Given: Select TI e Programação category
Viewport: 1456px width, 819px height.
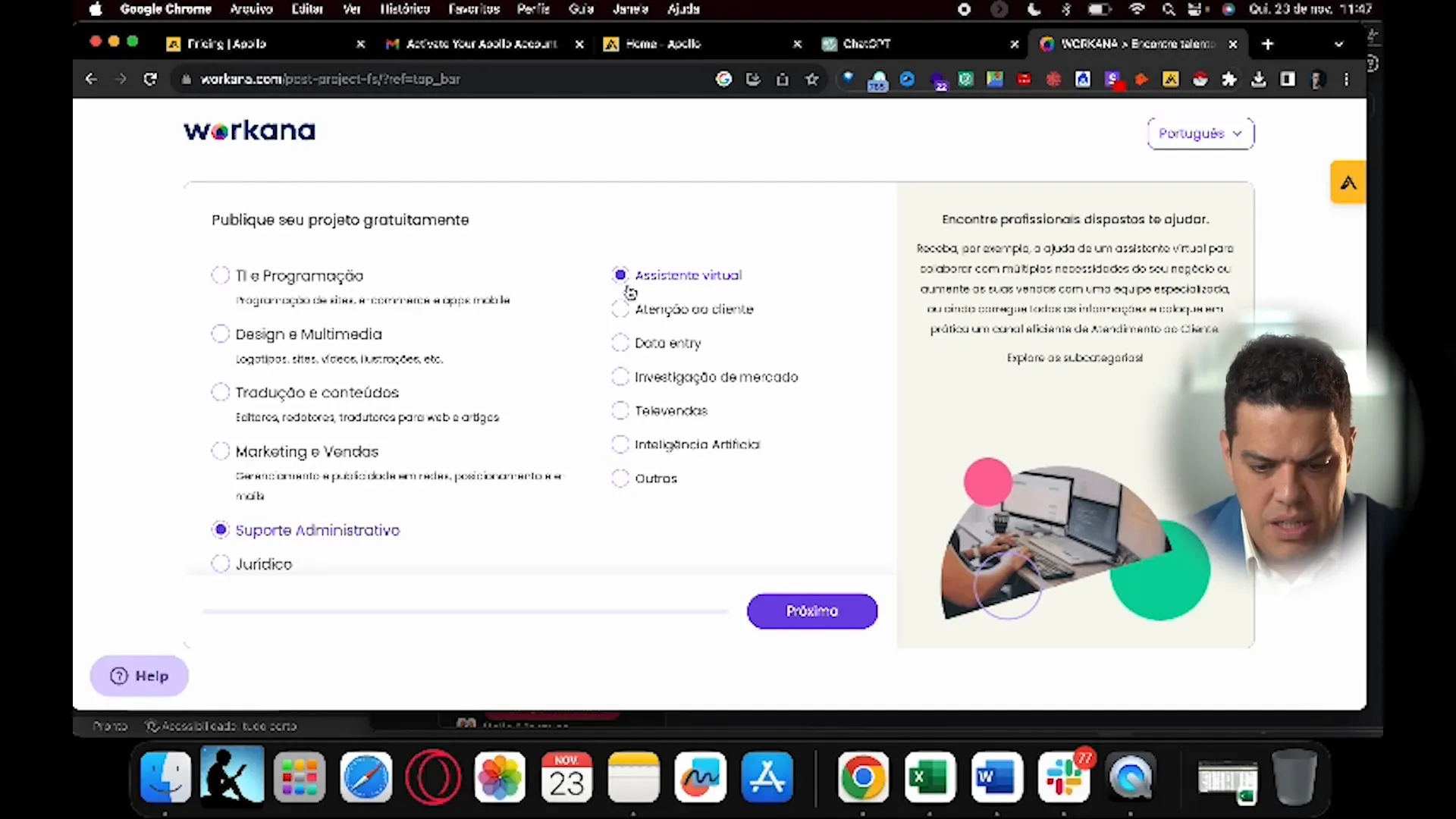Looking at the screenshot, I should [x=221, y=275].
